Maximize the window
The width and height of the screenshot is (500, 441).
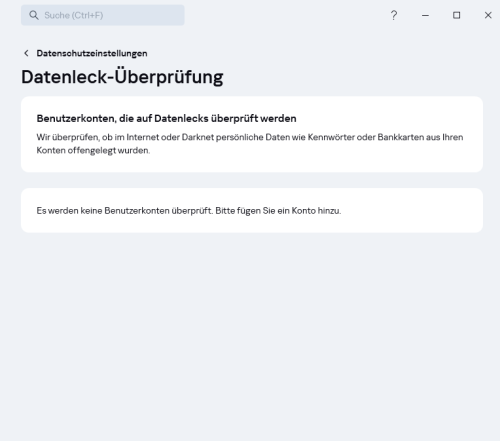[x=457, y=15]
